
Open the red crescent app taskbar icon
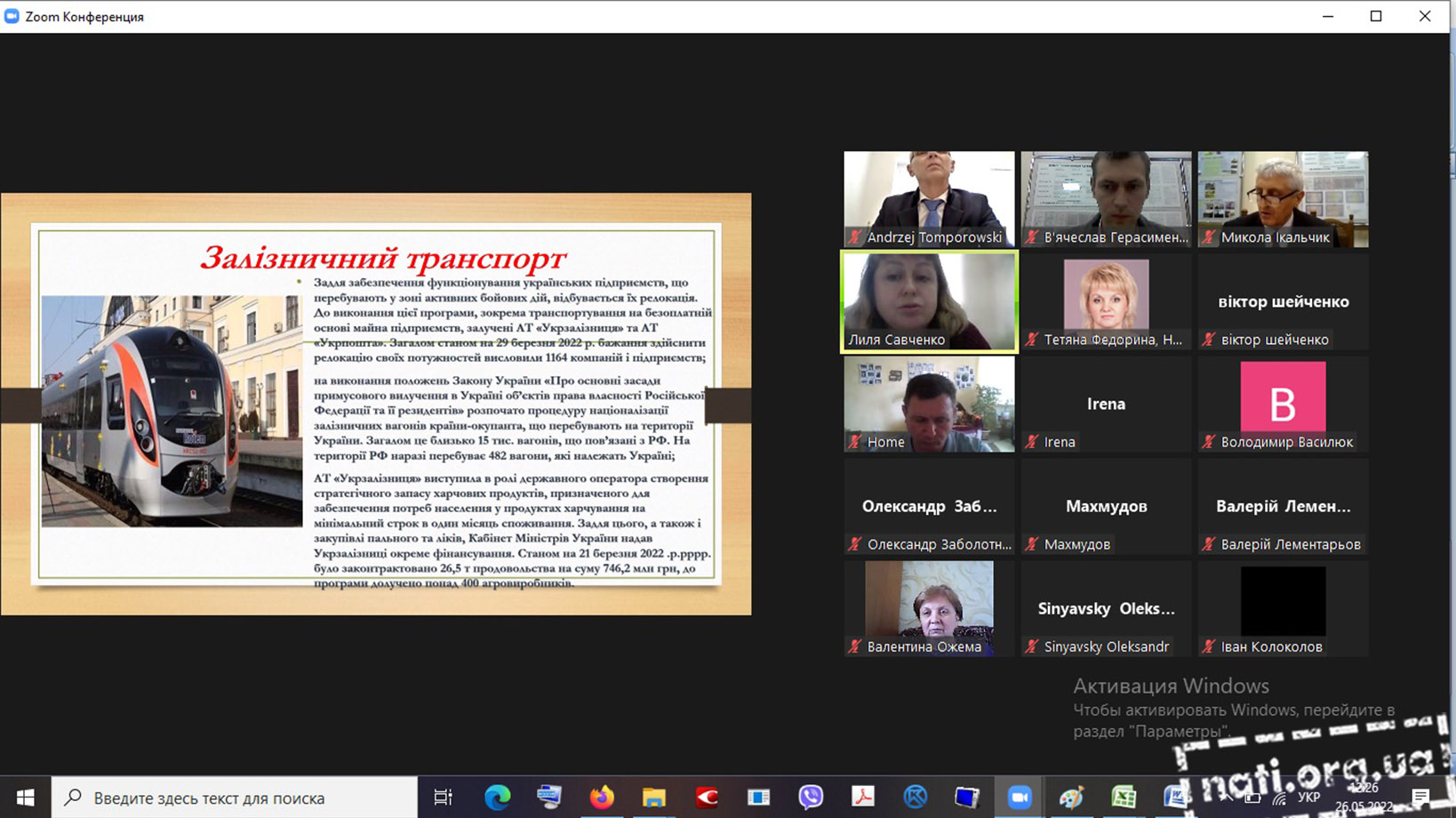pos(707,798)
